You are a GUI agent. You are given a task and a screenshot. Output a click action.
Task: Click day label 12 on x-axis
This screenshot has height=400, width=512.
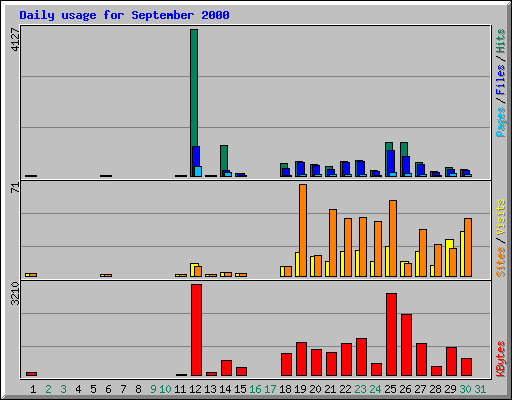click(195, 389)
